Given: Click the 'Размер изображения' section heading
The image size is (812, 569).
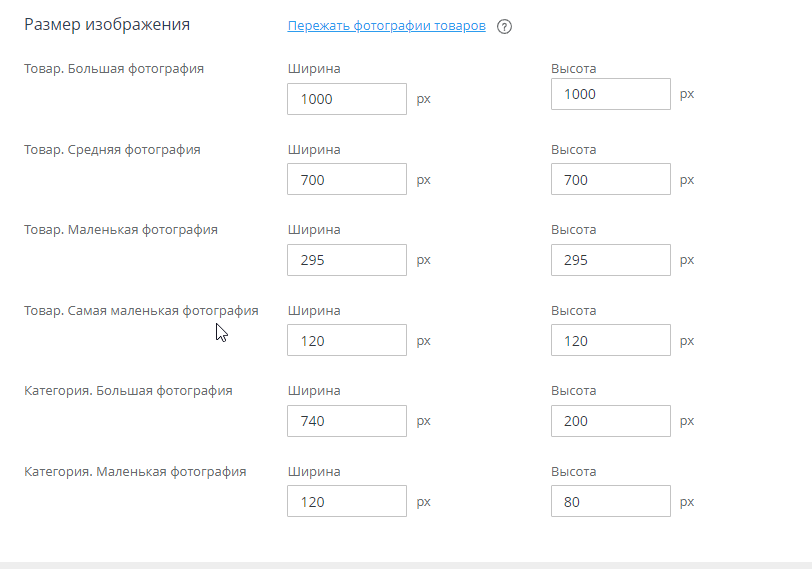Looking at the screenshot, I should (107, 25).
